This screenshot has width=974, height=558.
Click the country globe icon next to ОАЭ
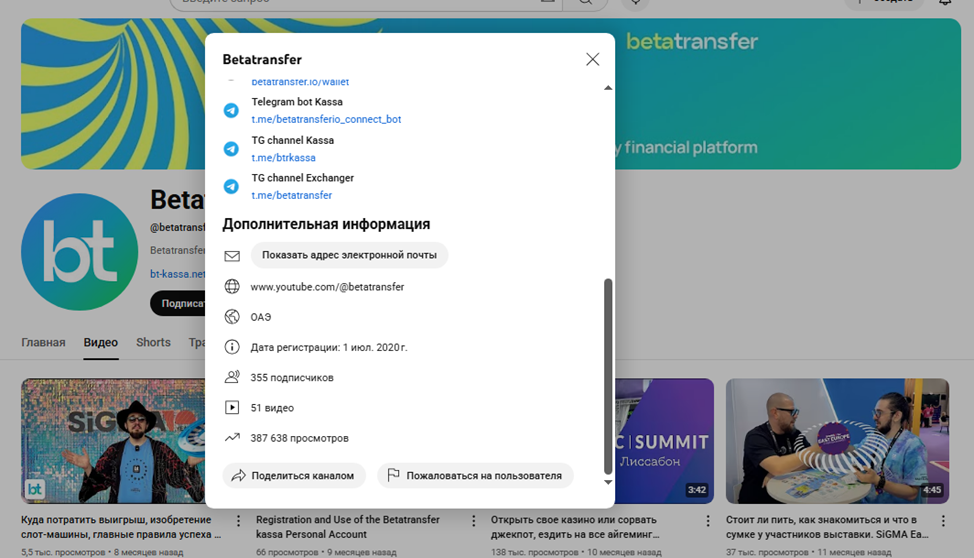pos(232,317)
